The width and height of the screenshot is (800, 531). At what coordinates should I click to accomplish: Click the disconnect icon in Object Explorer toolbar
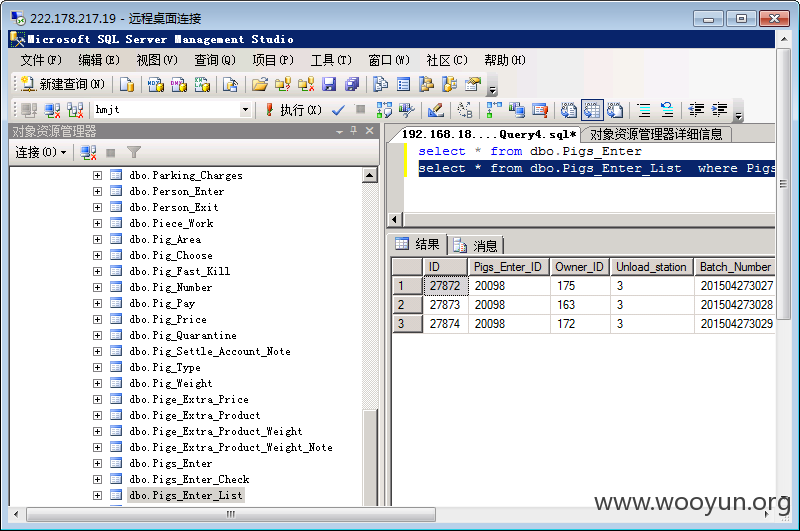coord(88,152)
